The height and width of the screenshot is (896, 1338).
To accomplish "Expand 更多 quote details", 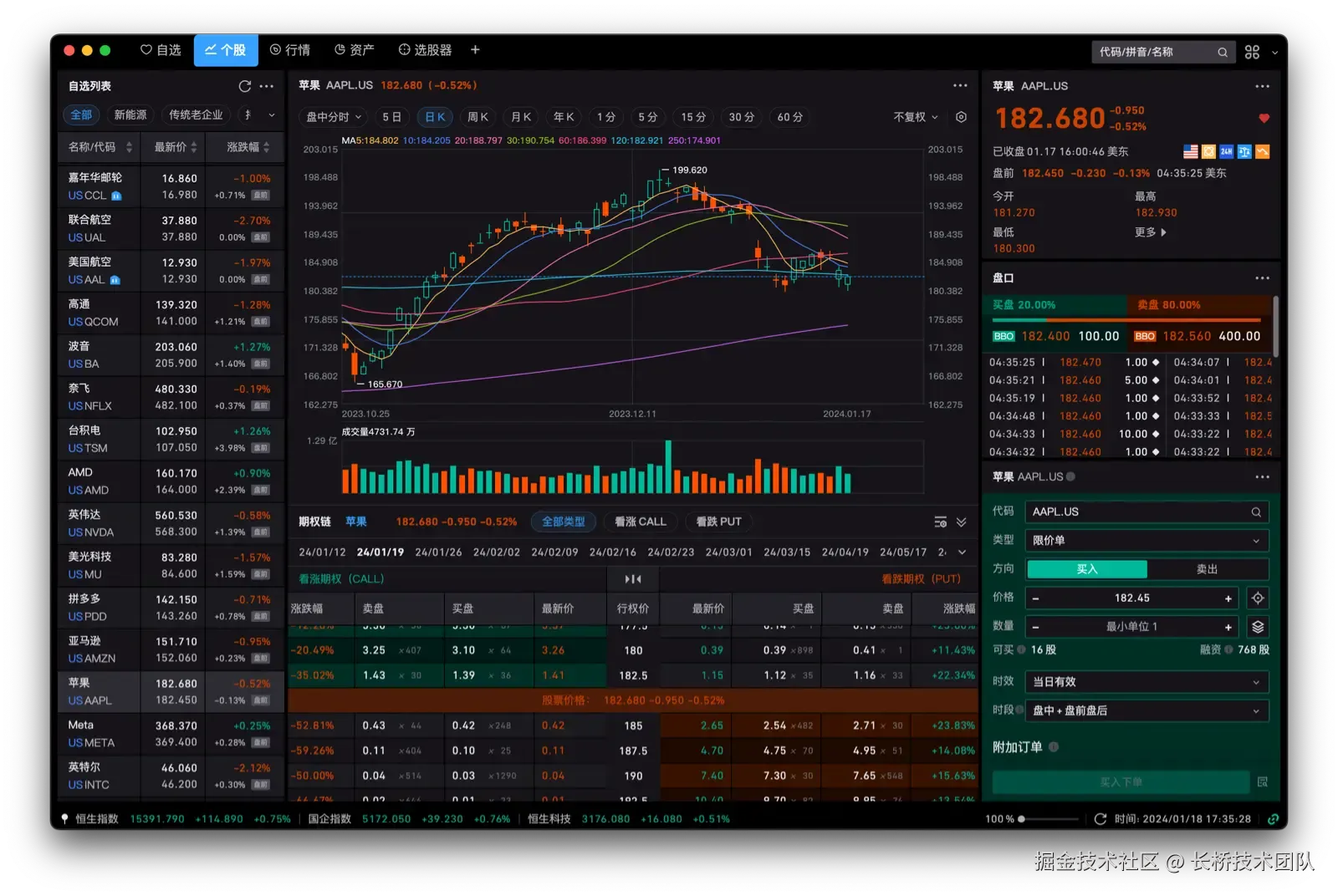I will click(1150, 232).
